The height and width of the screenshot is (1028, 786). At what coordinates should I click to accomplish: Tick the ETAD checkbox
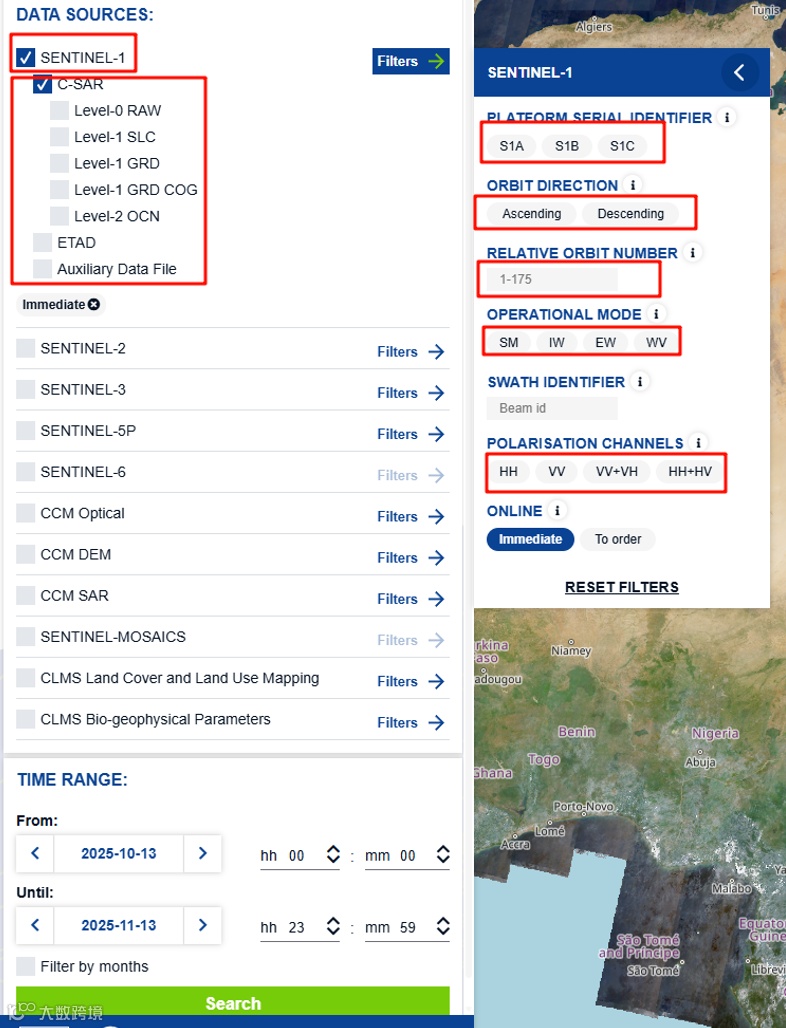click(x=43, y=243)
